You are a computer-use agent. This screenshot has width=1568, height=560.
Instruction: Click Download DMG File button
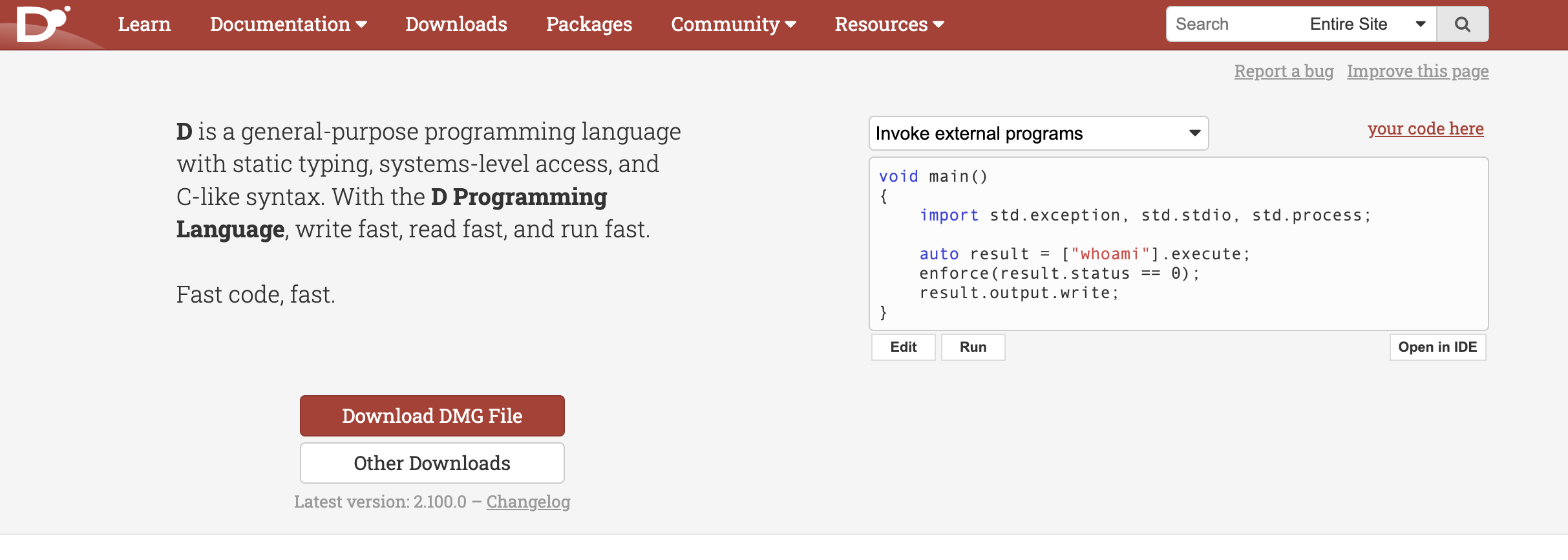tap(432, 416)
